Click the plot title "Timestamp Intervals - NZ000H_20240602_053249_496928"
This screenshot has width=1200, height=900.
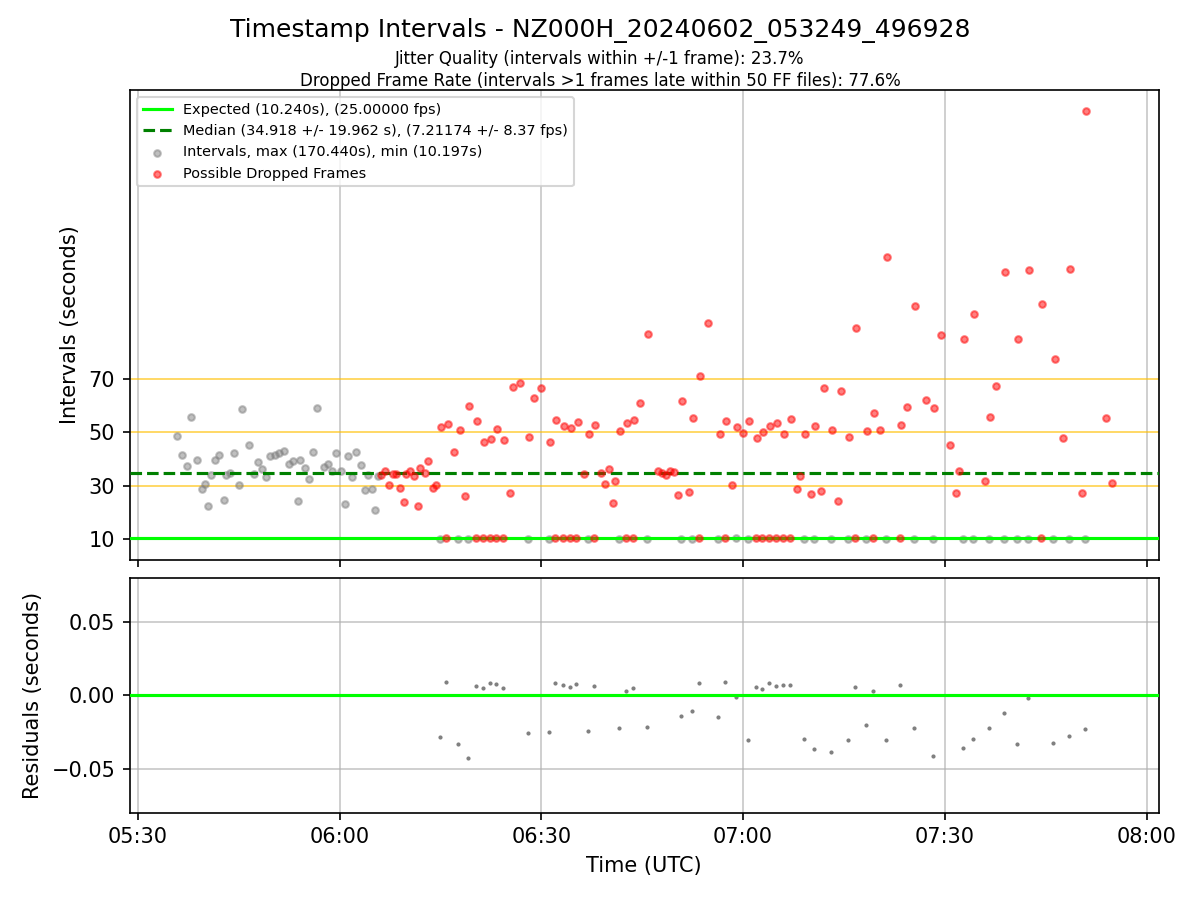[x=600, y=29]
